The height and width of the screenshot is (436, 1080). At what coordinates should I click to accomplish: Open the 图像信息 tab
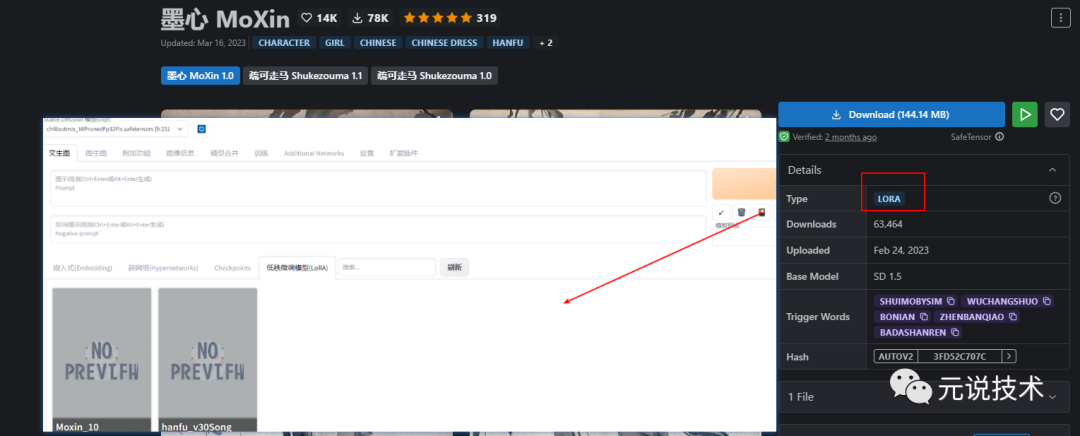[180, 153]
